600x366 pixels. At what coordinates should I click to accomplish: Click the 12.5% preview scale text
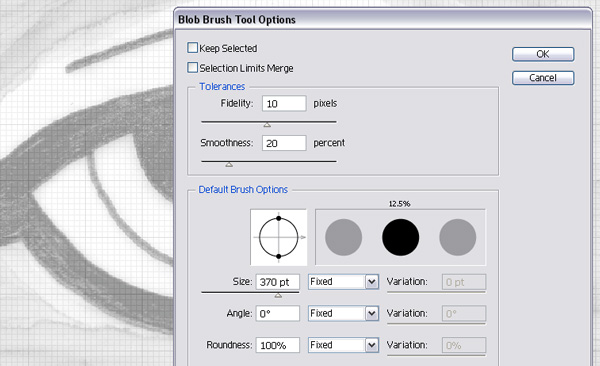399,204
